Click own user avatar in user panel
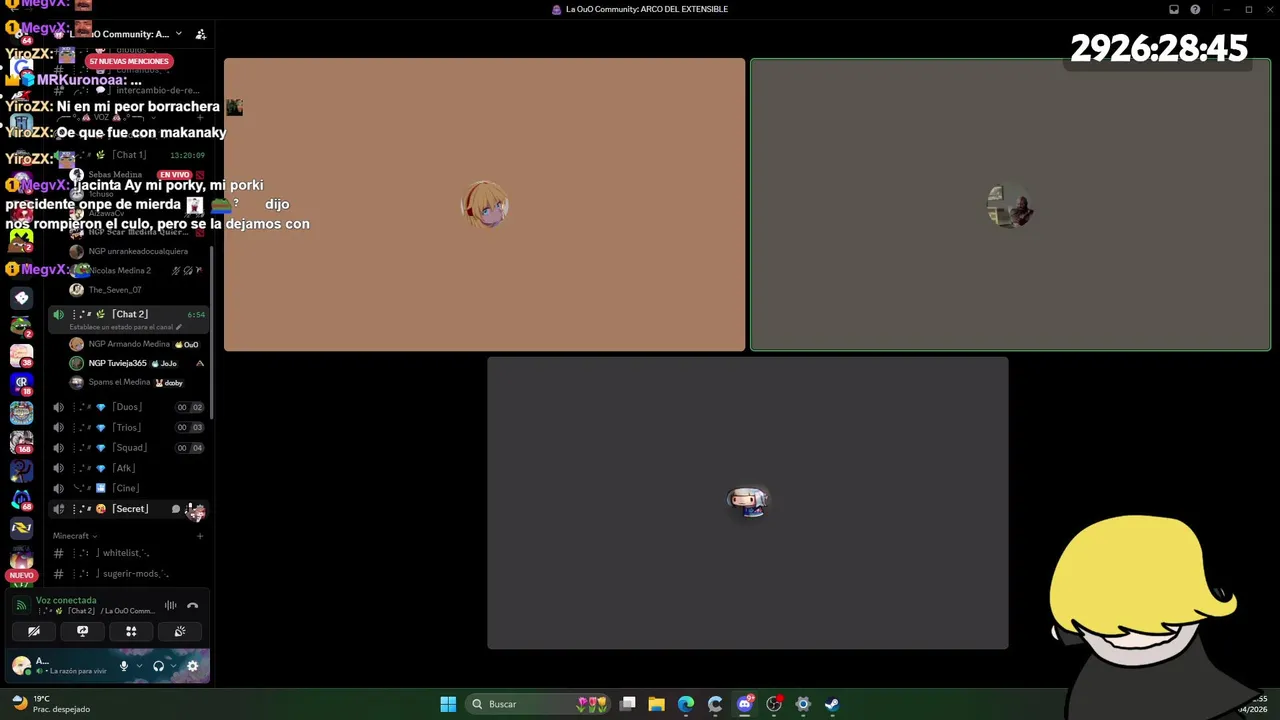This screenshot has height=720, width=1280. (x=21, y=666)
